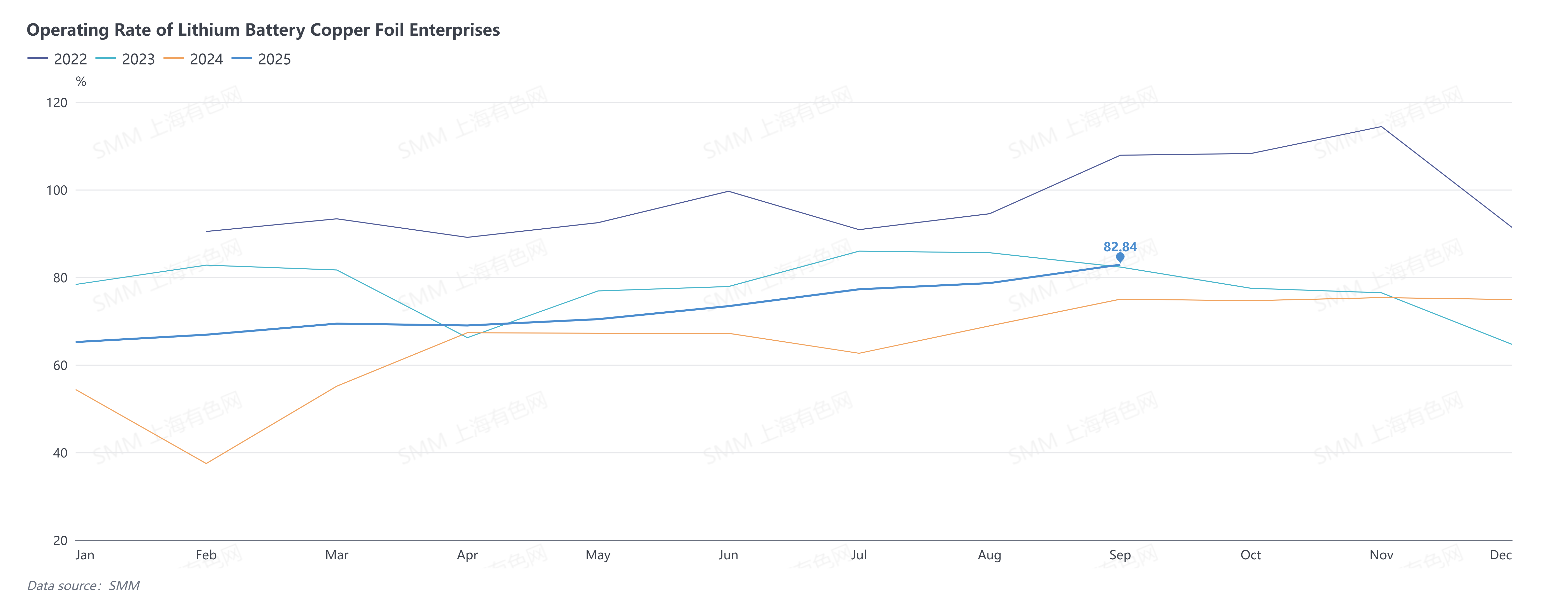
Task: Click the Dec label at the axis end
Action: pos(1500,555)
